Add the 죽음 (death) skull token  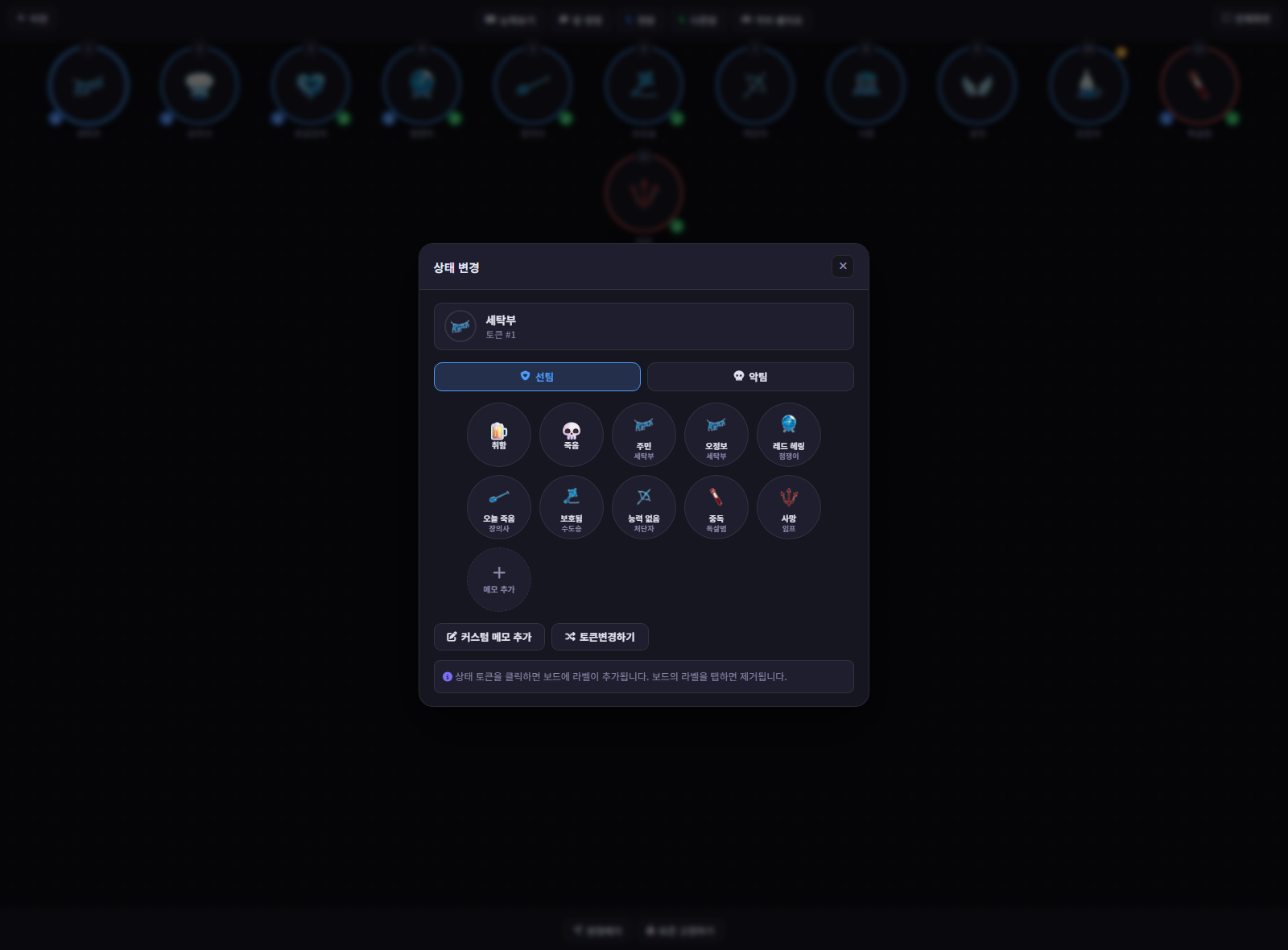point(572,435)
